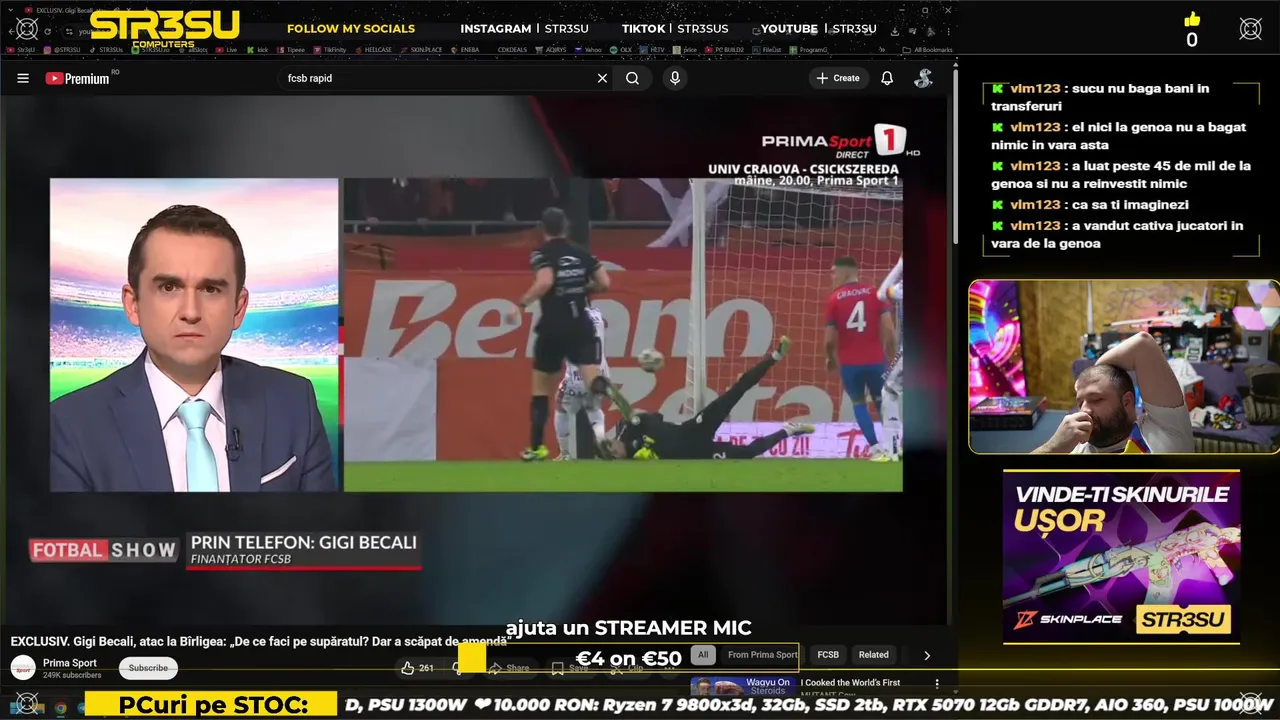Expand the All Bookmarks folder

click(x=927, y=49)
